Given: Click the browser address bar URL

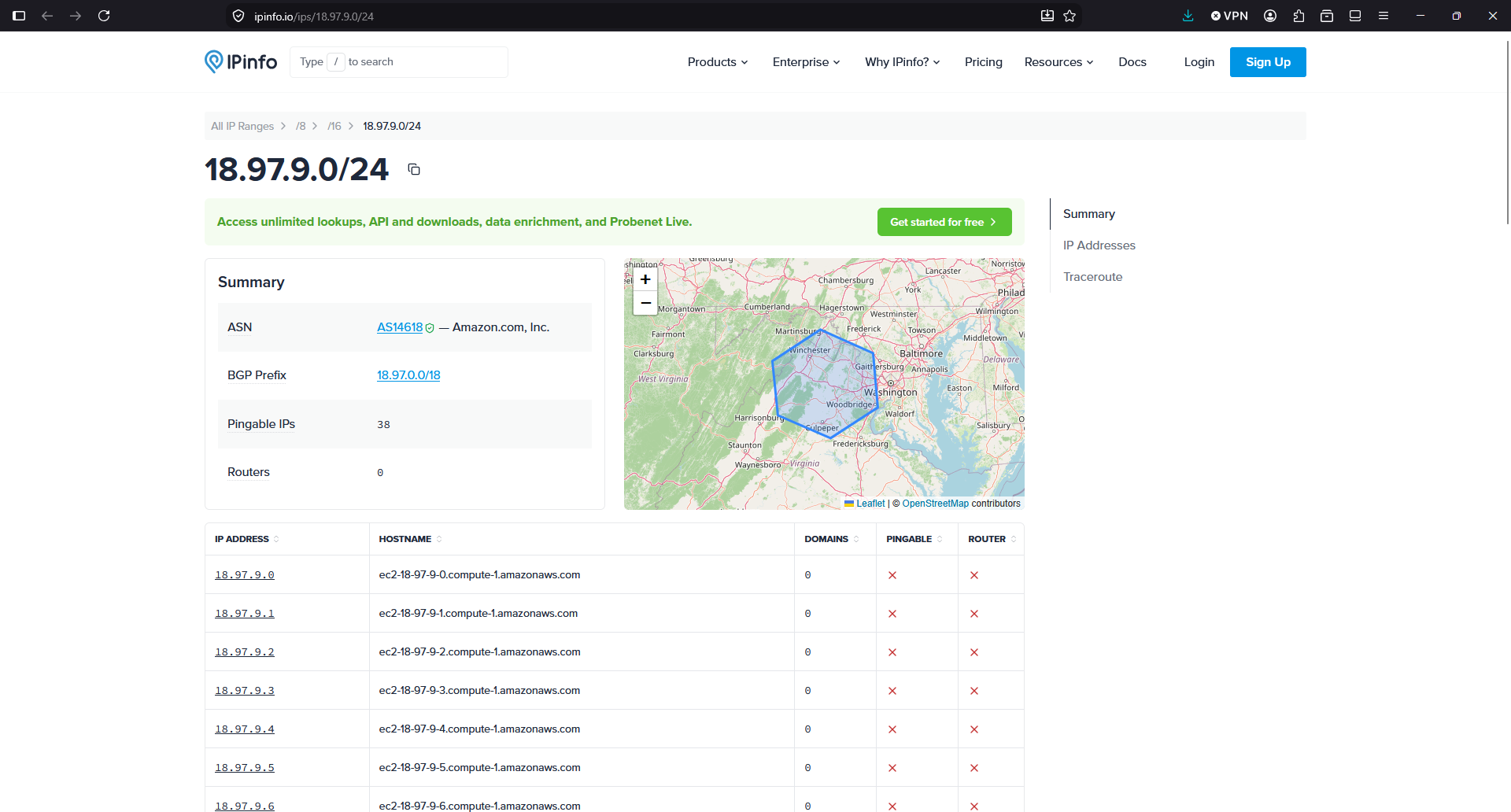Looking at the screenshot, I should coord(314,16).
